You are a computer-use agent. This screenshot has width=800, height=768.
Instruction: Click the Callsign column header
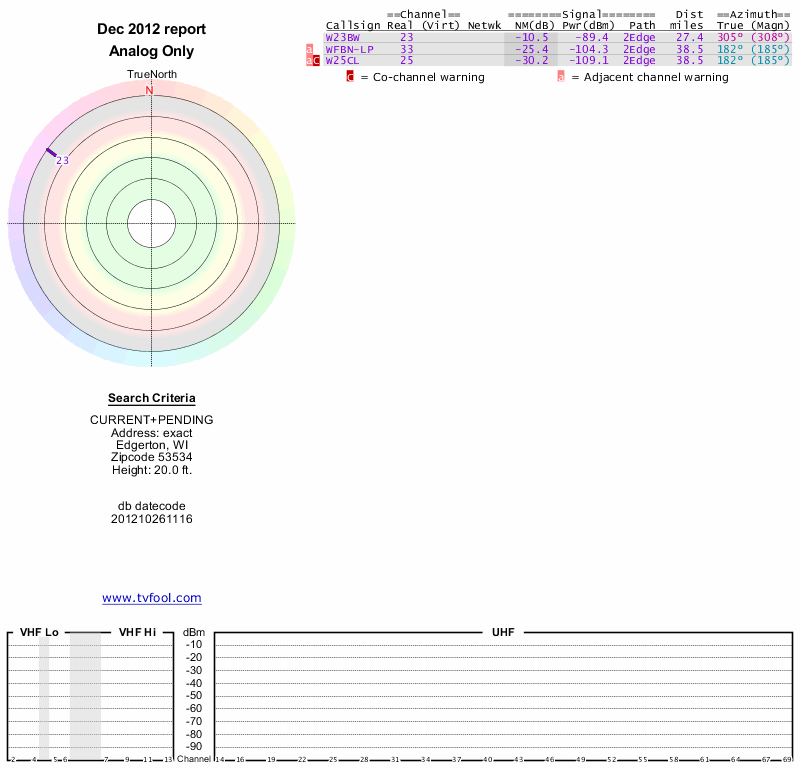[353, 25]
